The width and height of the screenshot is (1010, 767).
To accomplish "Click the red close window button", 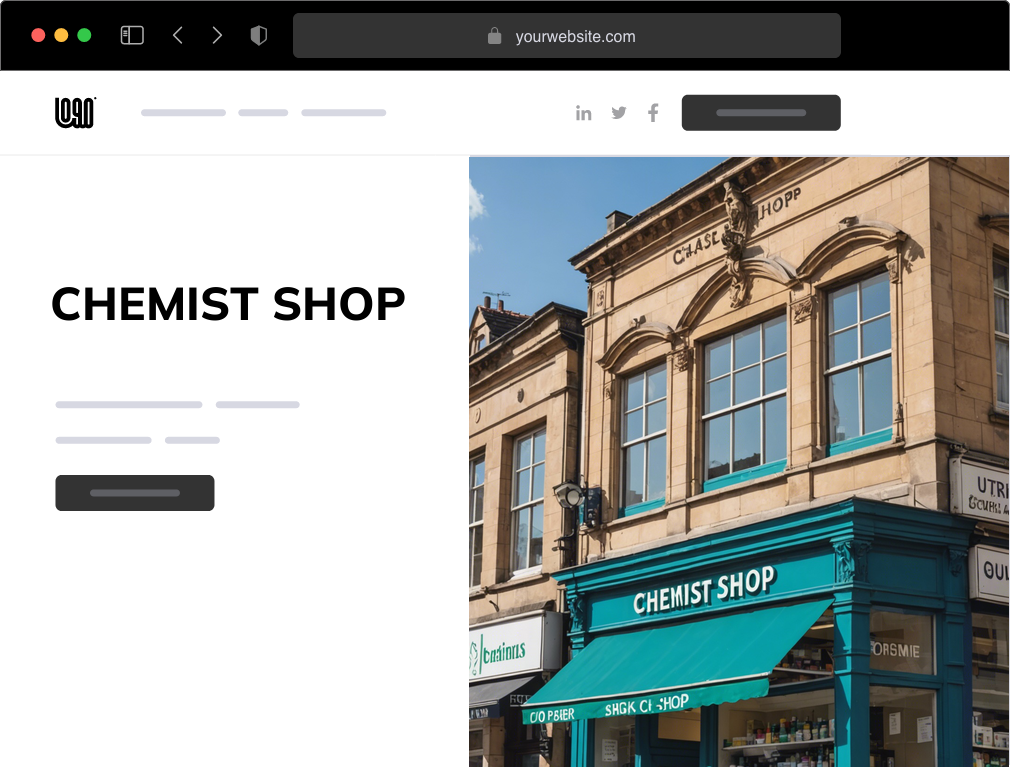I will tap(38, 35).
